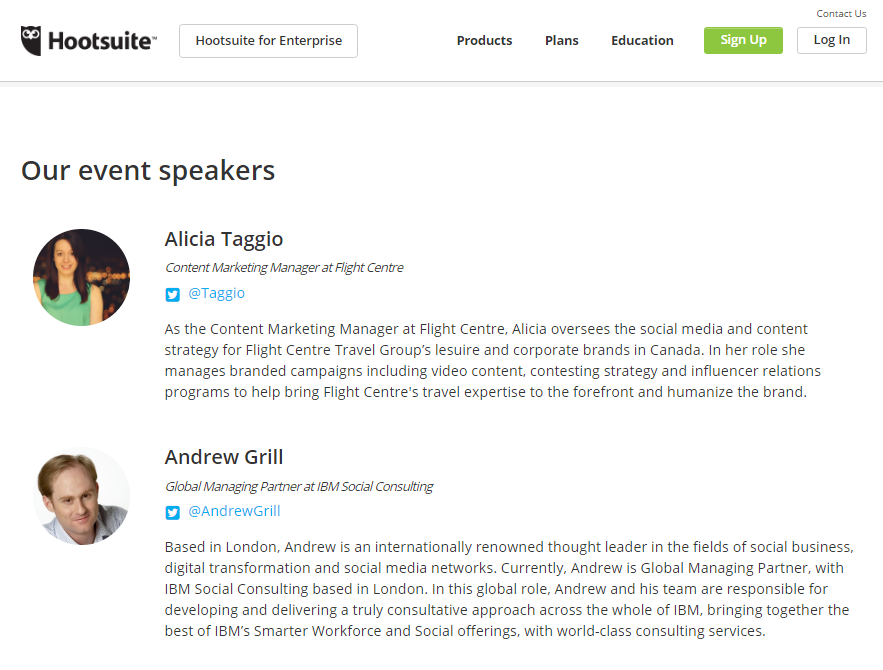This screenshot has height=670, width=883.
Task: Open the @Taggio Twitter handle link
Action: [x=216, y=293]
